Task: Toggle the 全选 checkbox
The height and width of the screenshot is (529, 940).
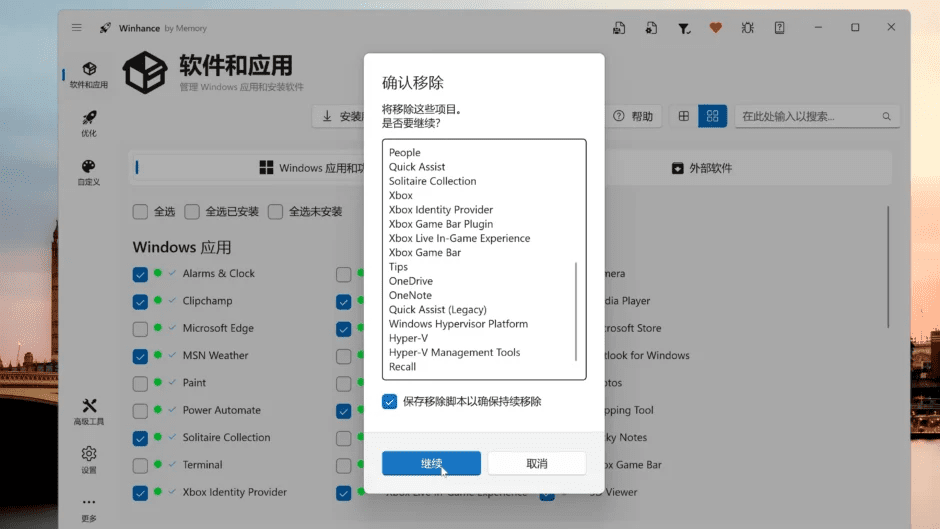Action: click(140, 212)
